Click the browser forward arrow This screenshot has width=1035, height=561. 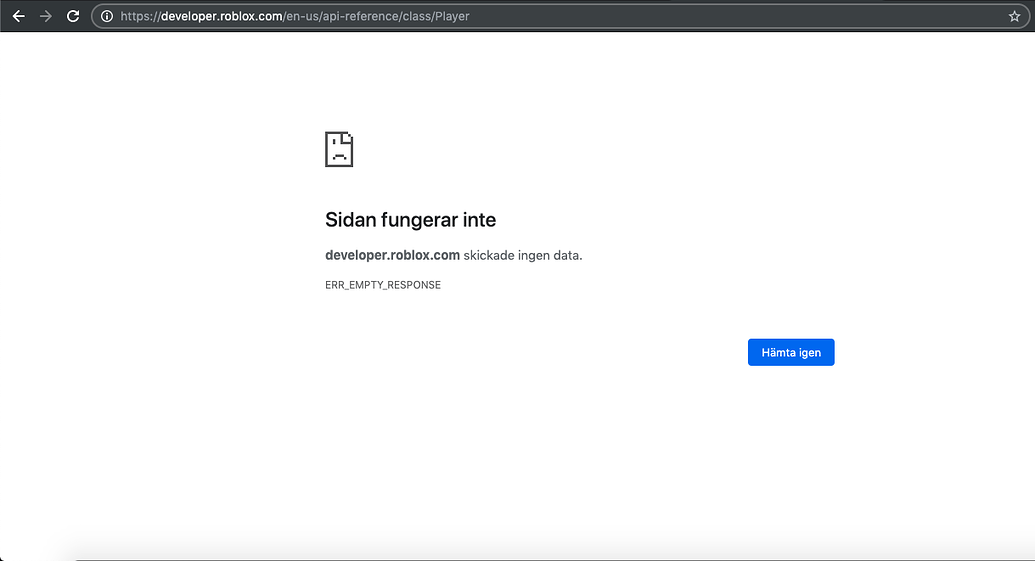click(46, 16)
